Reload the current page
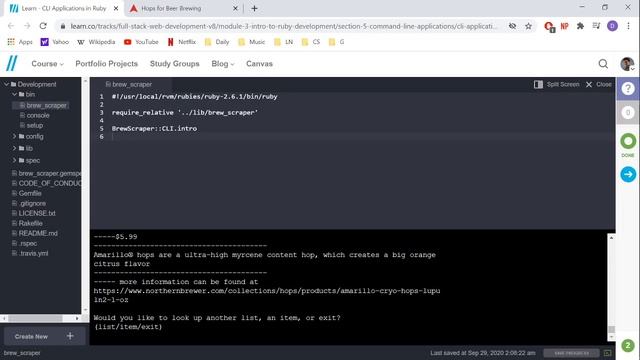This screenshot has width=640, height=360. 43,26
